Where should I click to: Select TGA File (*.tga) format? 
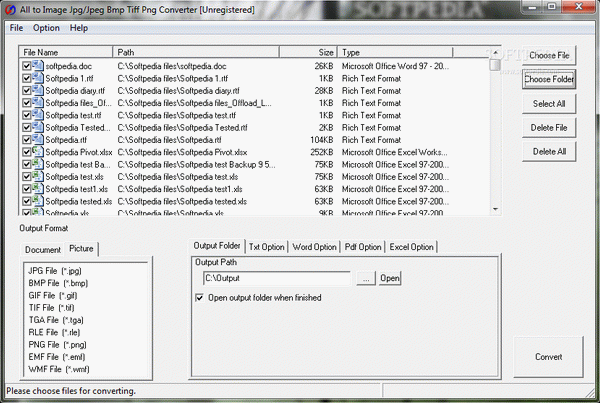[56, 320]
